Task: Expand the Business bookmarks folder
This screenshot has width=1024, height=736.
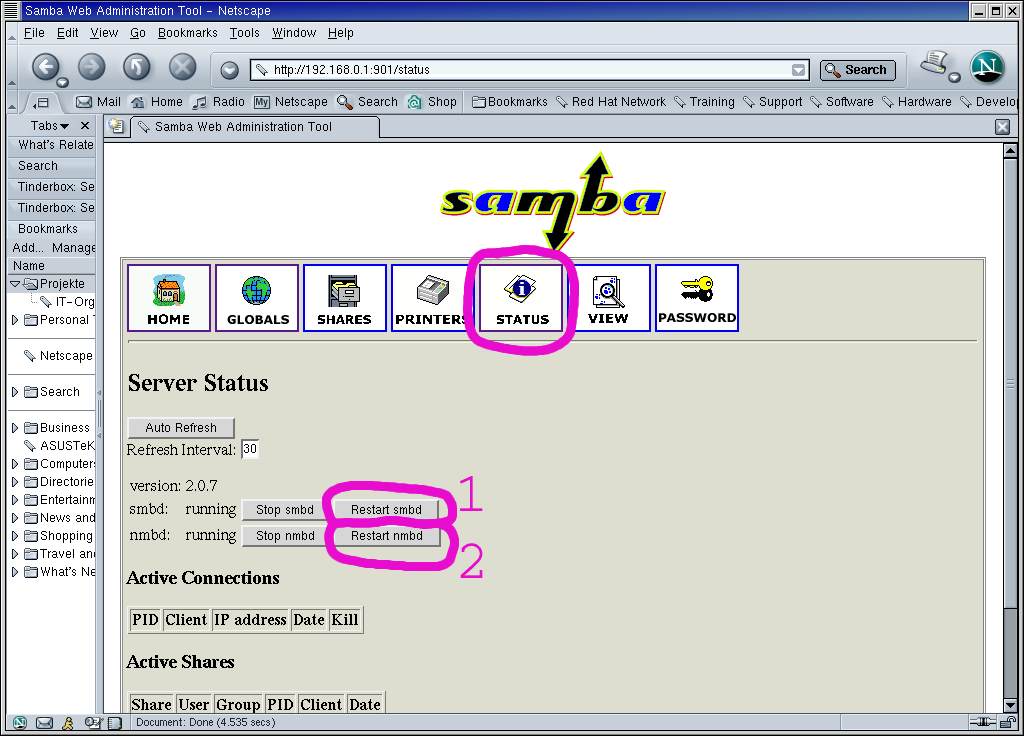Action: [x=15, y=428]
